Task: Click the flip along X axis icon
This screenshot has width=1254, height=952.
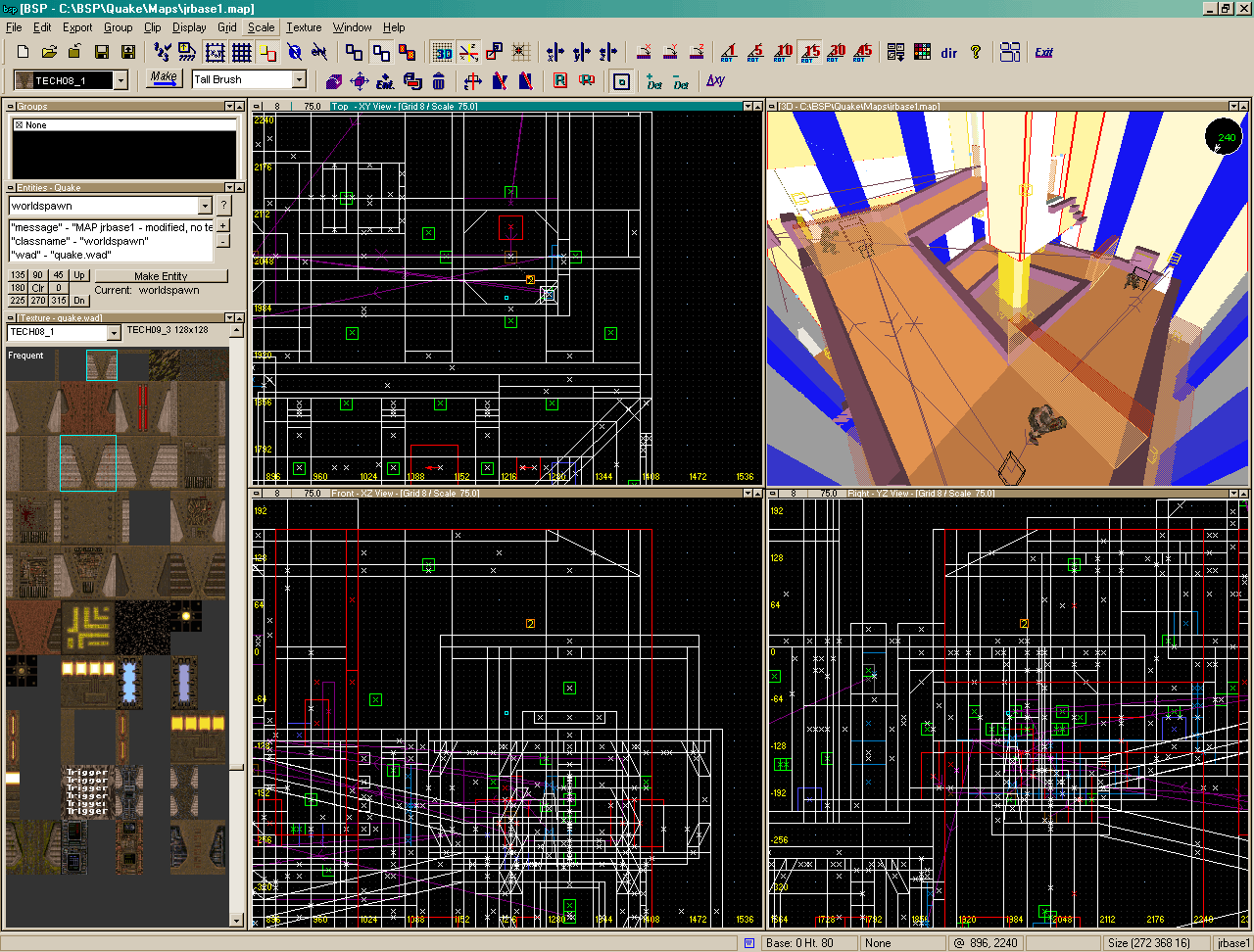Action: coord(555,52)
